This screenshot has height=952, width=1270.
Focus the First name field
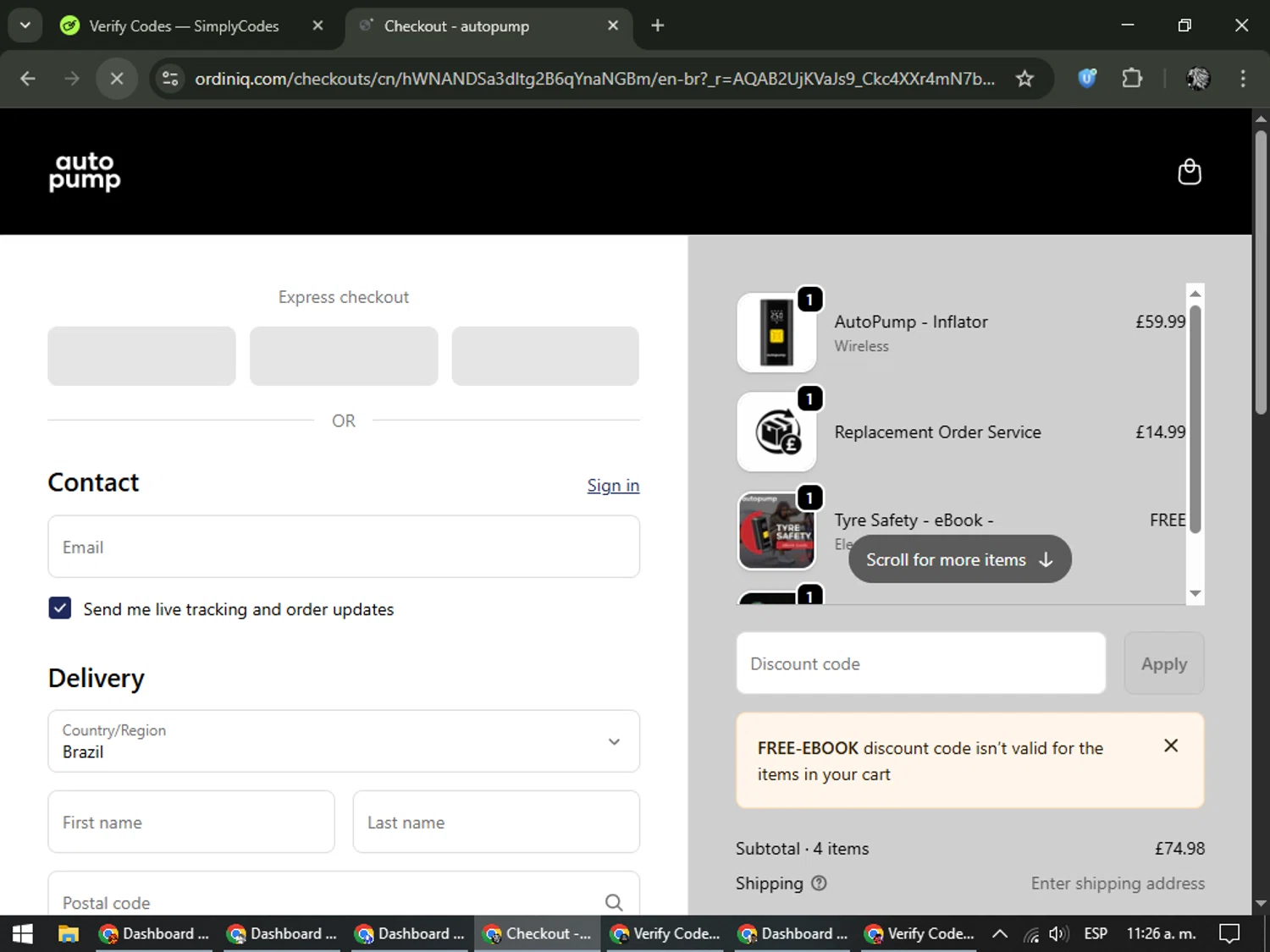(x=191, y=822)
